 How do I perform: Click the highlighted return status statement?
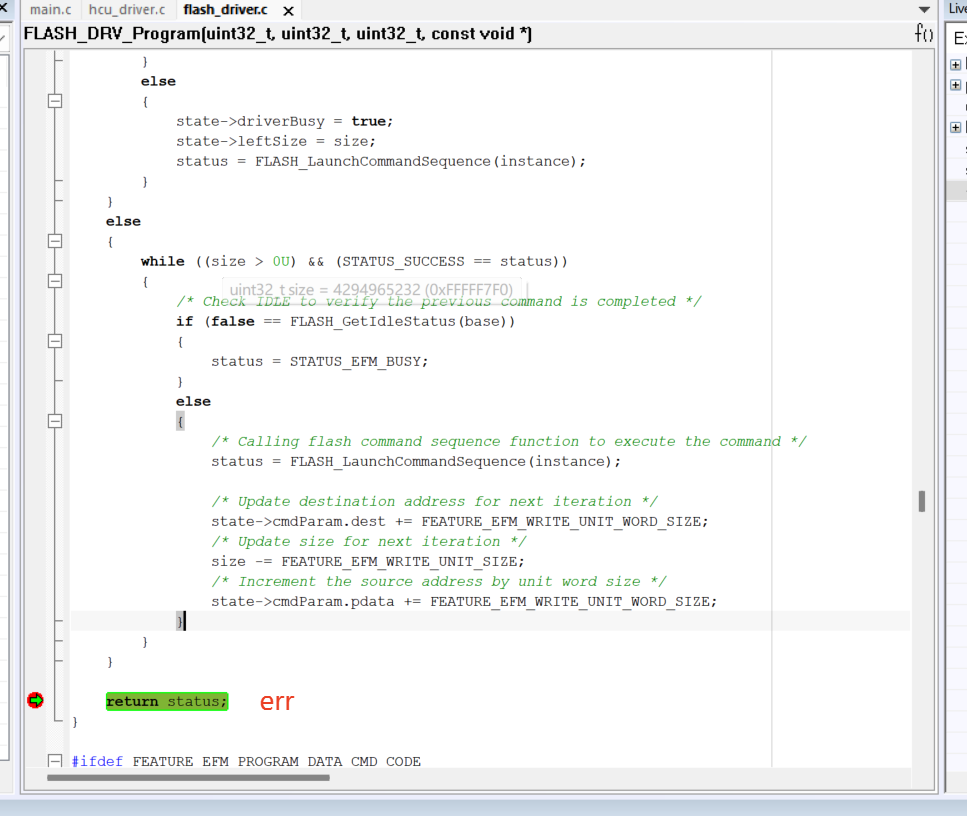coord(167,701)
